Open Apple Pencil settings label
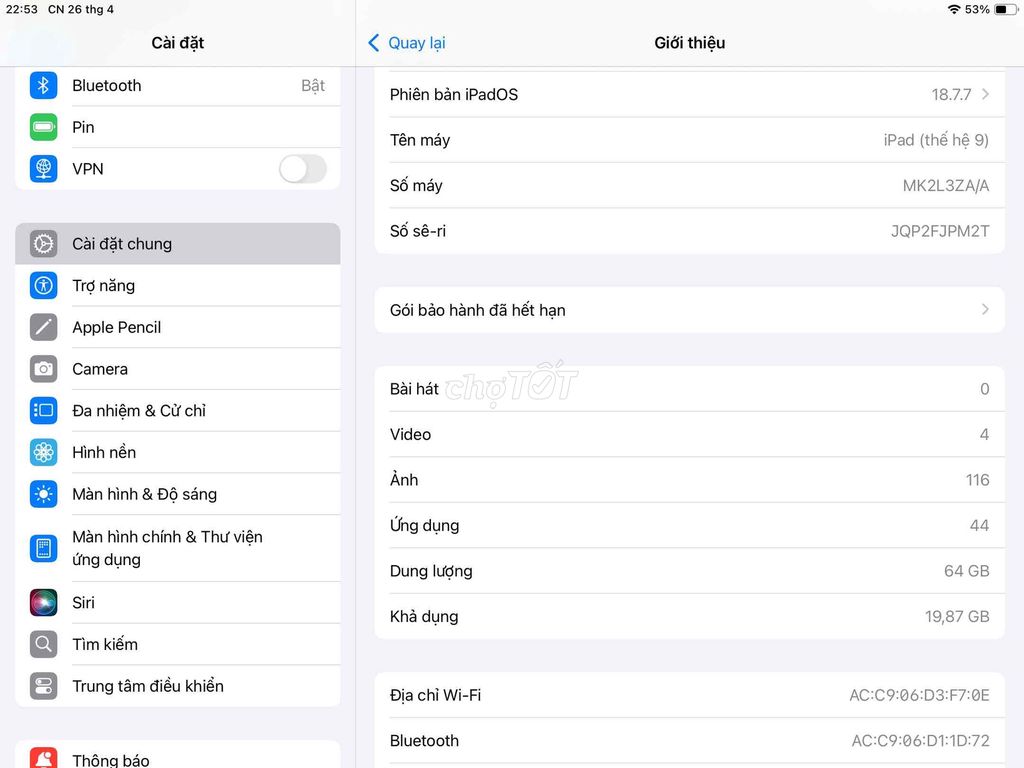Image resolution: width=1024 pixels, height=768 pixels. pos(116,327)
